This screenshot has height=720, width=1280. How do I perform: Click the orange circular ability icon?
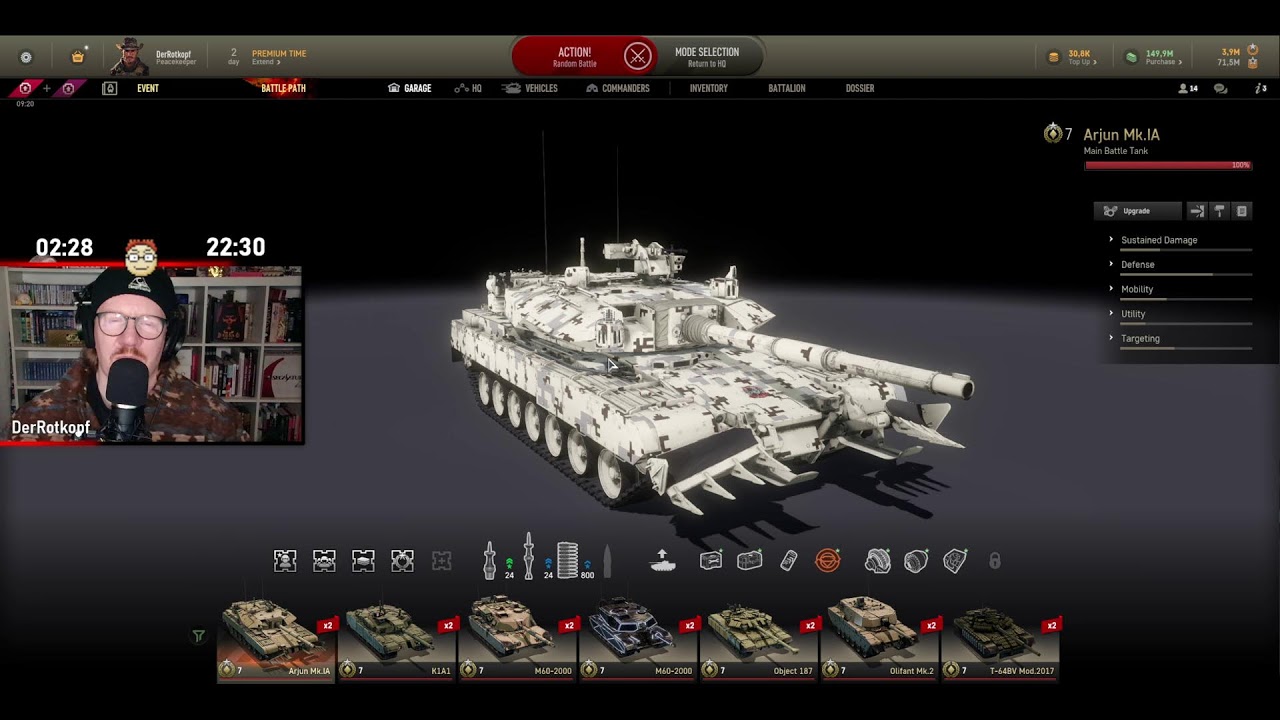828,561
